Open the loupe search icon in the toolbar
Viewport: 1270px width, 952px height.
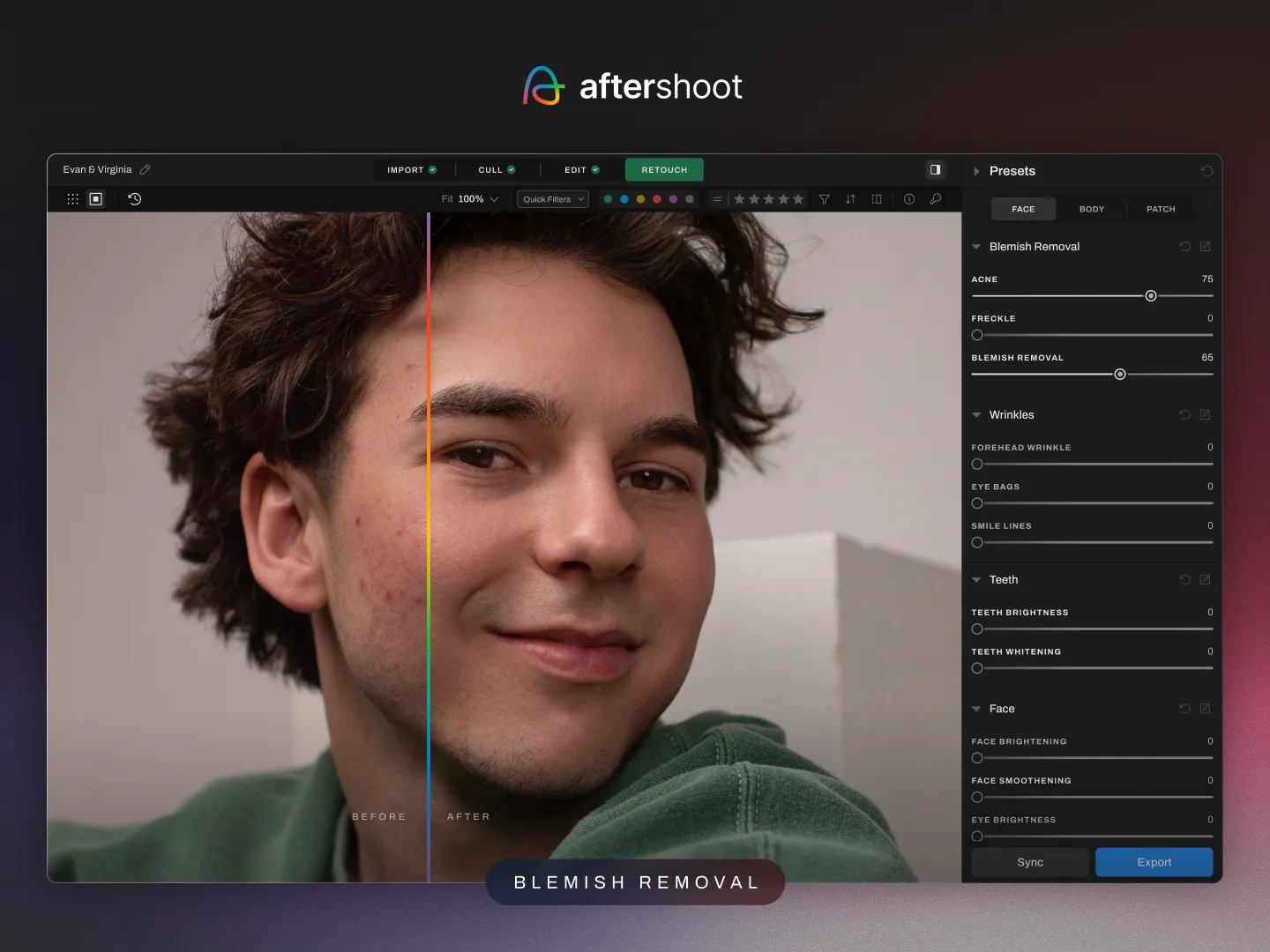[x=935, y=199]
